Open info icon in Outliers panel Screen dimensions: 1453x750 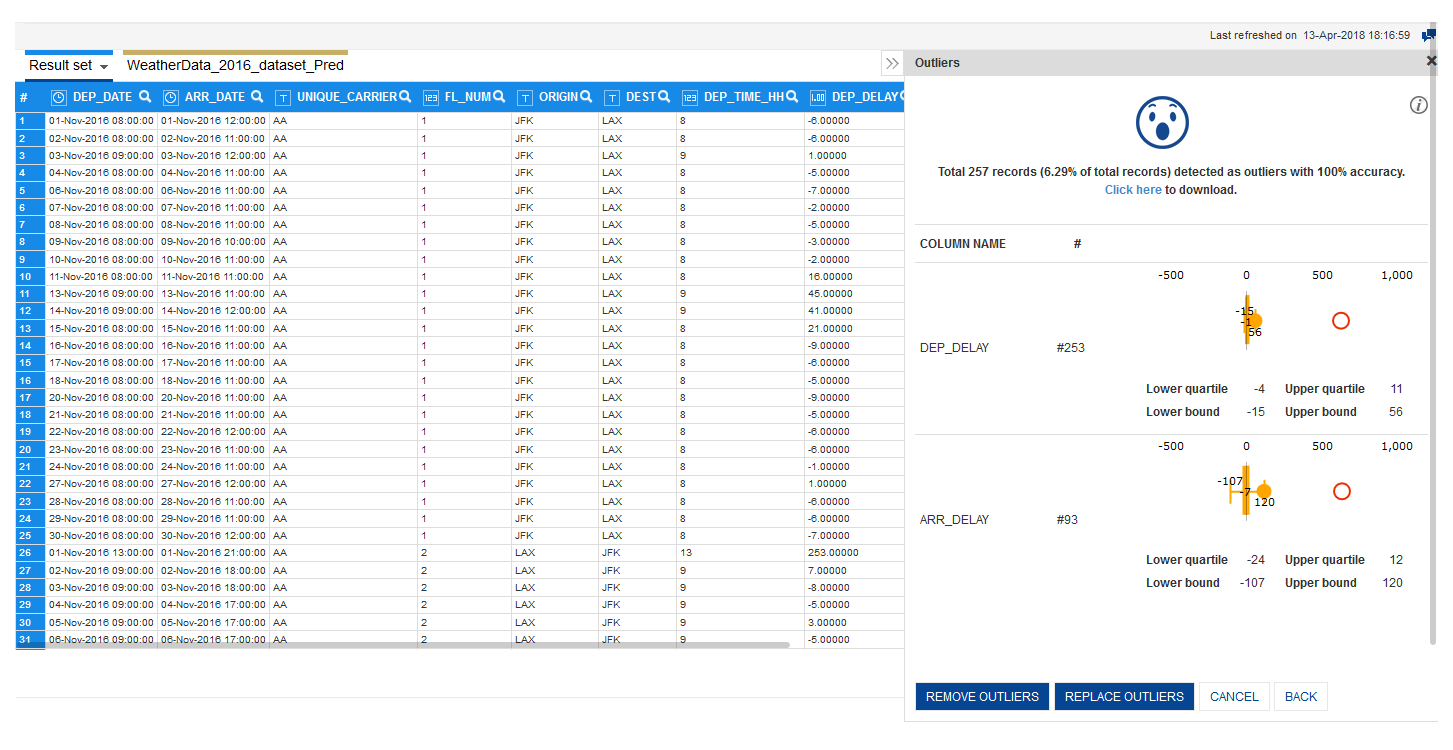[x=1418, y=105]
